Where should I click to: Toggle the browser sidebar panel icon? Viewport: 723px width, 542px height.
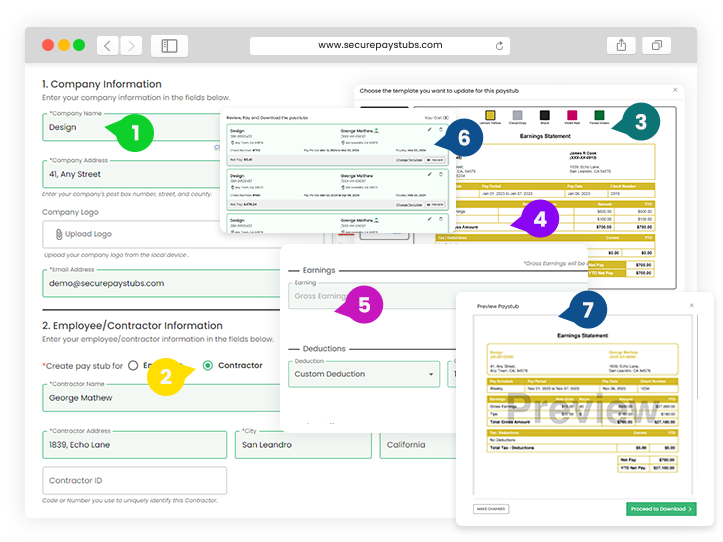coord(169,46)
